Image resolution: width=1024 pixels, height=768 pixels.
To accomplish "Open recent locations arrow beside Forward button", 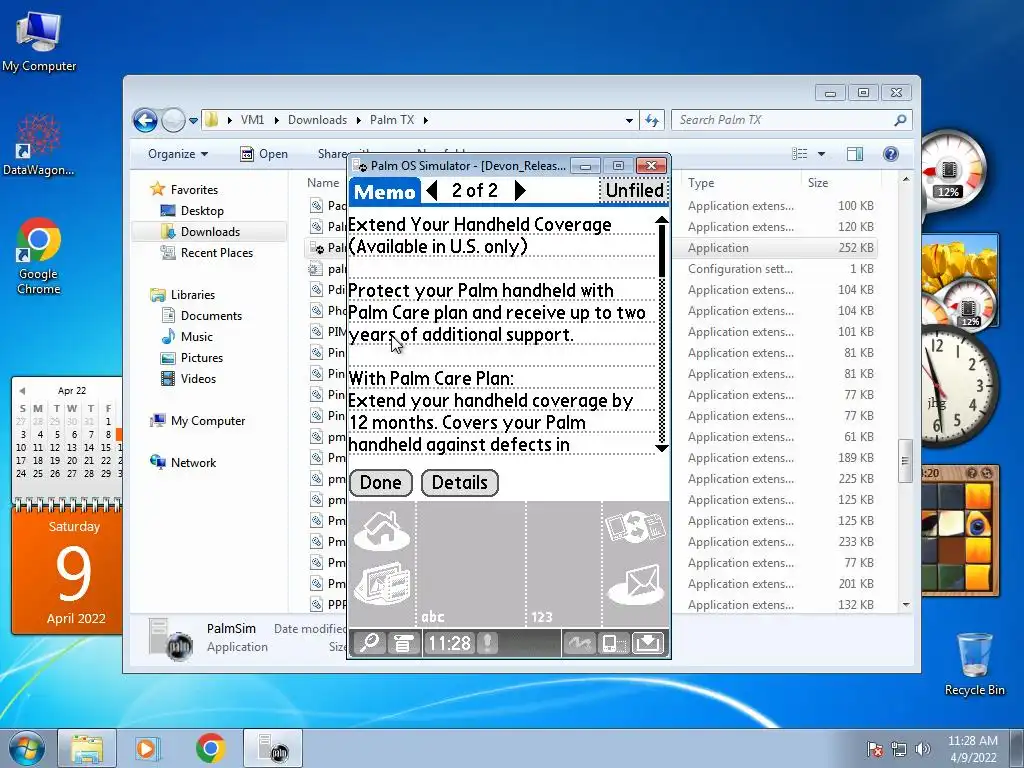I will tap(193, 120).
